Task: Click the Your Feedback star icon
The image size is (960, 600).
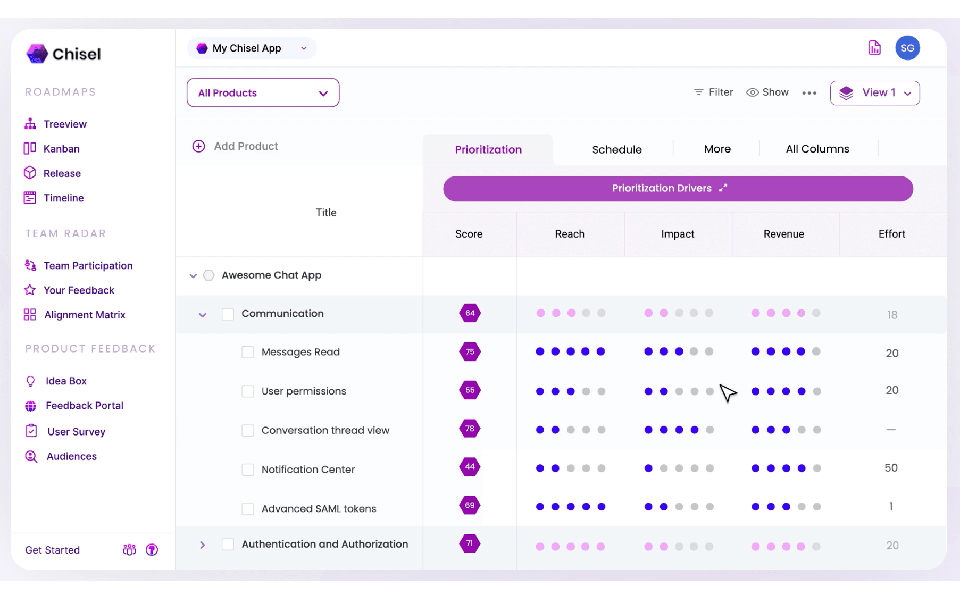Action: [29, 290]
